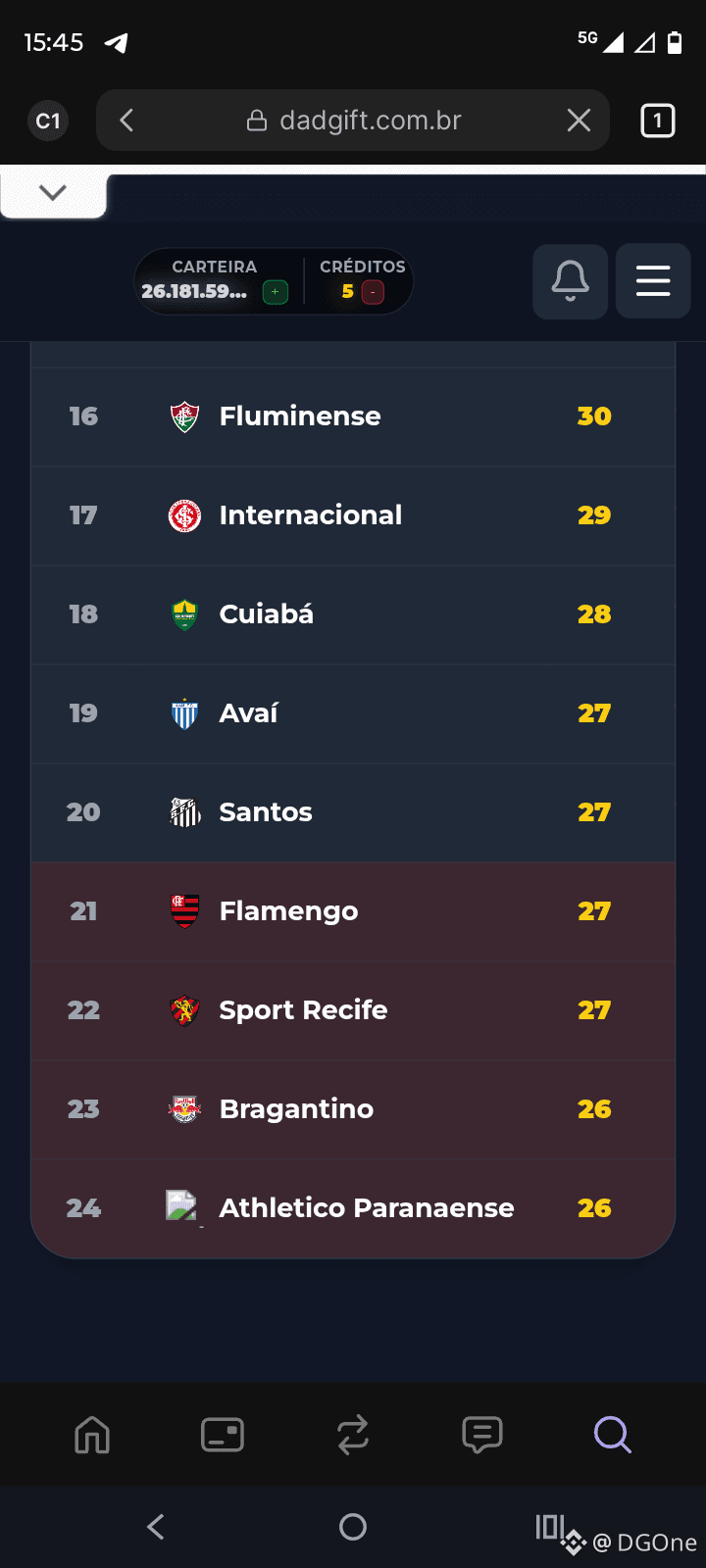
Task: Tap the green plus next to Carteira
Action: (276, 292)
